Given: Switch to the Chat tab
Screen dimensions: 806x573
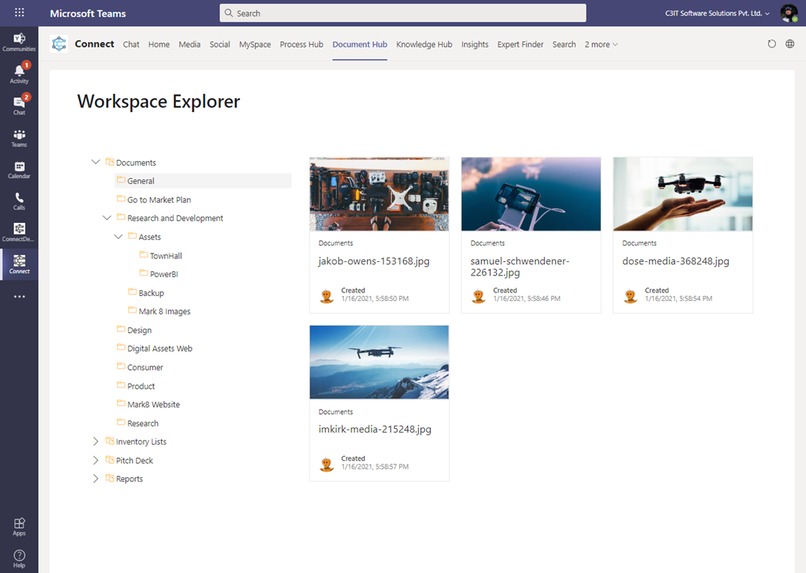Looking at the screenshot, I should [x=131, y=45].
